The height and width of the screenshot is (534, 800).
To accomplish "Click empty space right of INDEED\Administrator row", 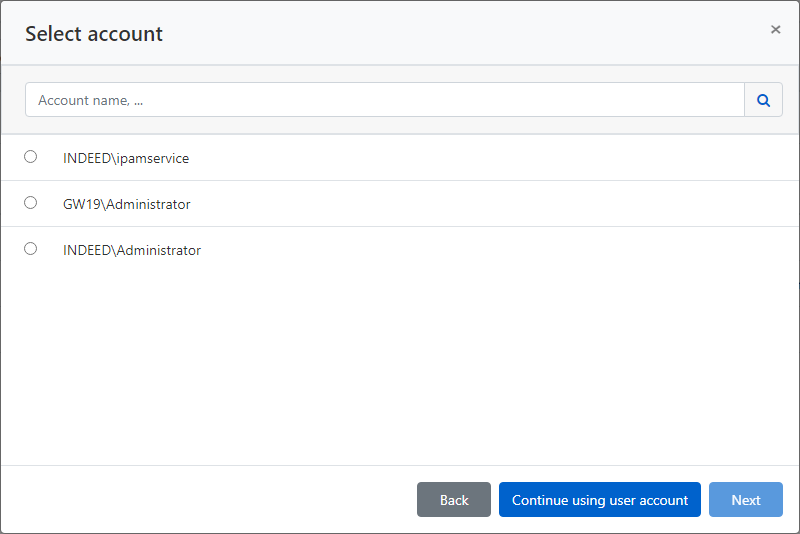I will [x=500, y=250].
